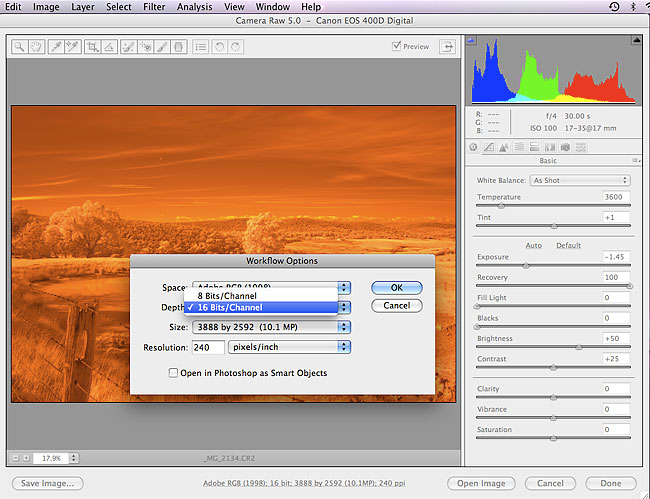The width and height of the screenshot is (650, 499).
Task: Open the Filter menu
Action: (x=154, y=7)
